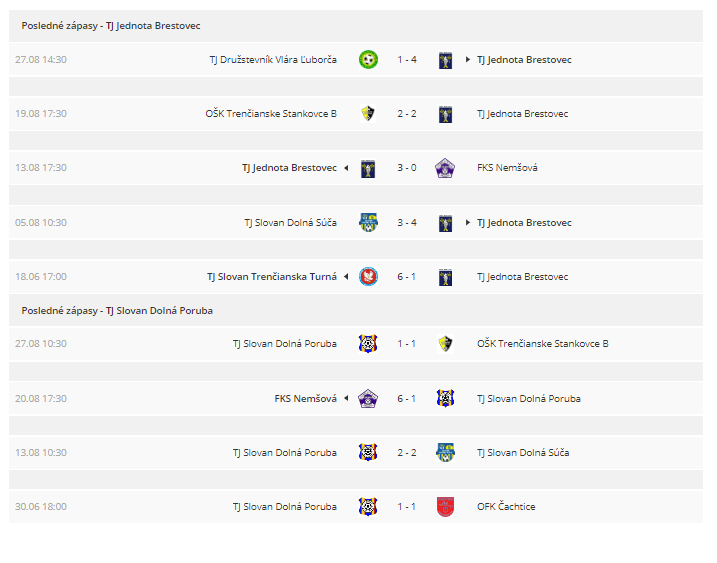Click TJ Družstevník Vlára Ľuborča green club logo
The width and height of the screenshot is (717, 563).
[x=368, y=59]
